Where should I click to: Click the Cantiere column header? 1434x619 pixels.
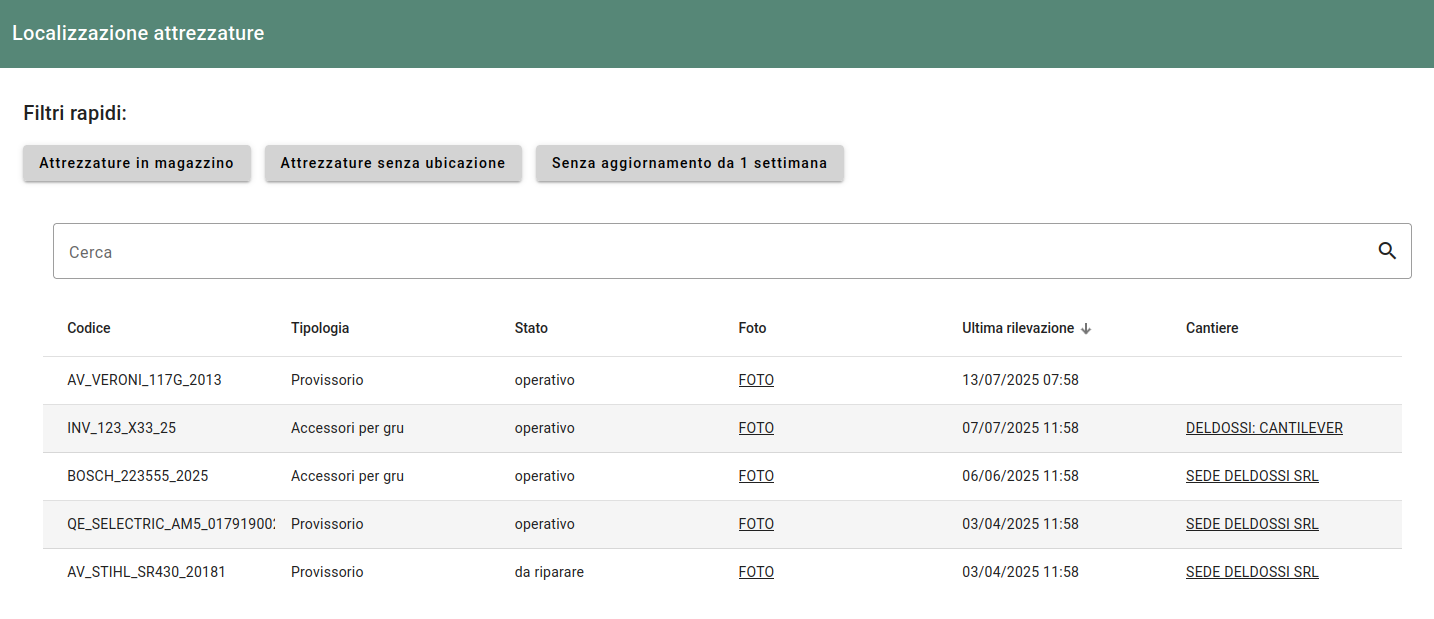(x=1212, y=328)
